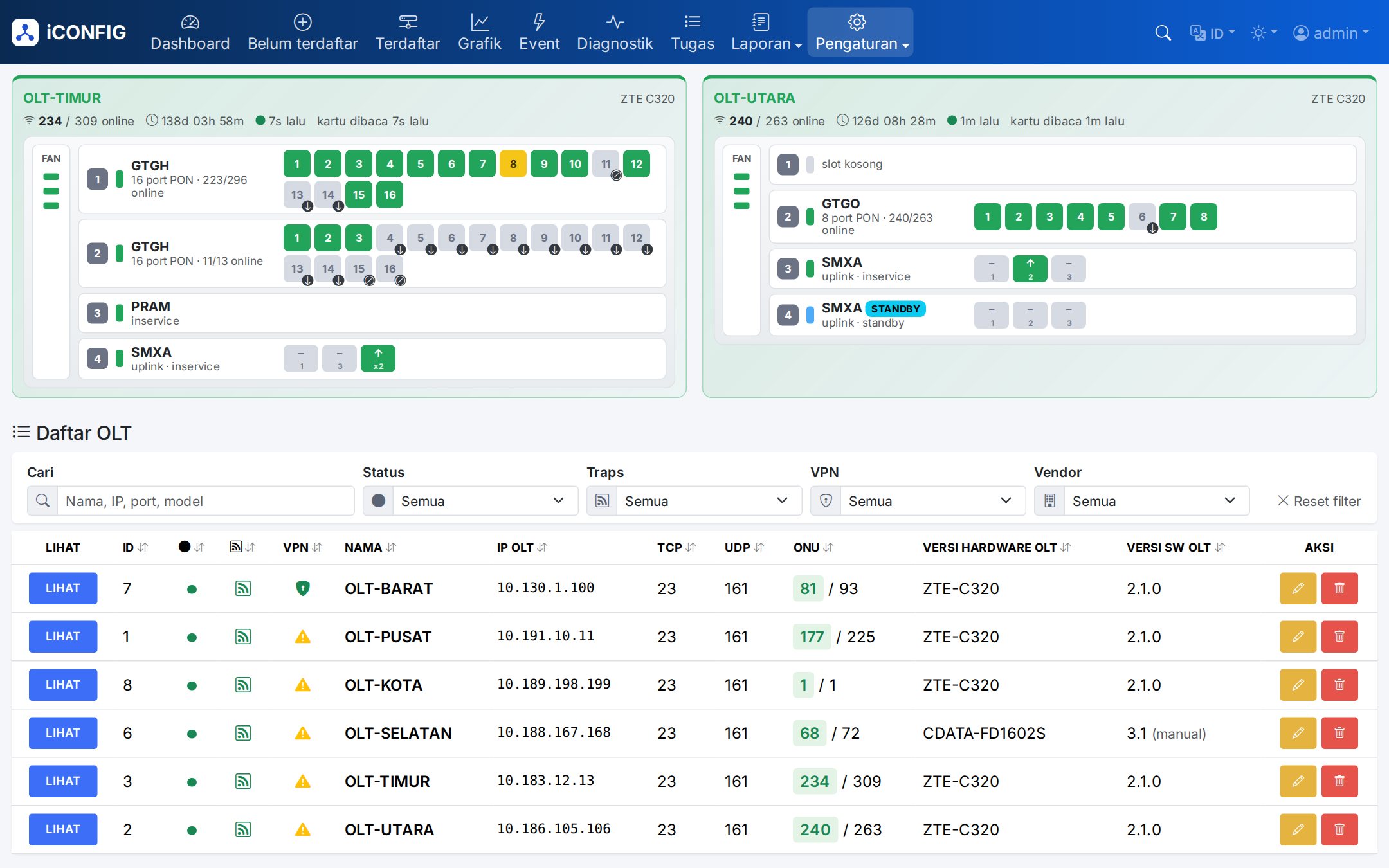Viewport: 1389px width, 868px height.
Task: Focus the Cari search input field
Action: (x=206, y=501)
